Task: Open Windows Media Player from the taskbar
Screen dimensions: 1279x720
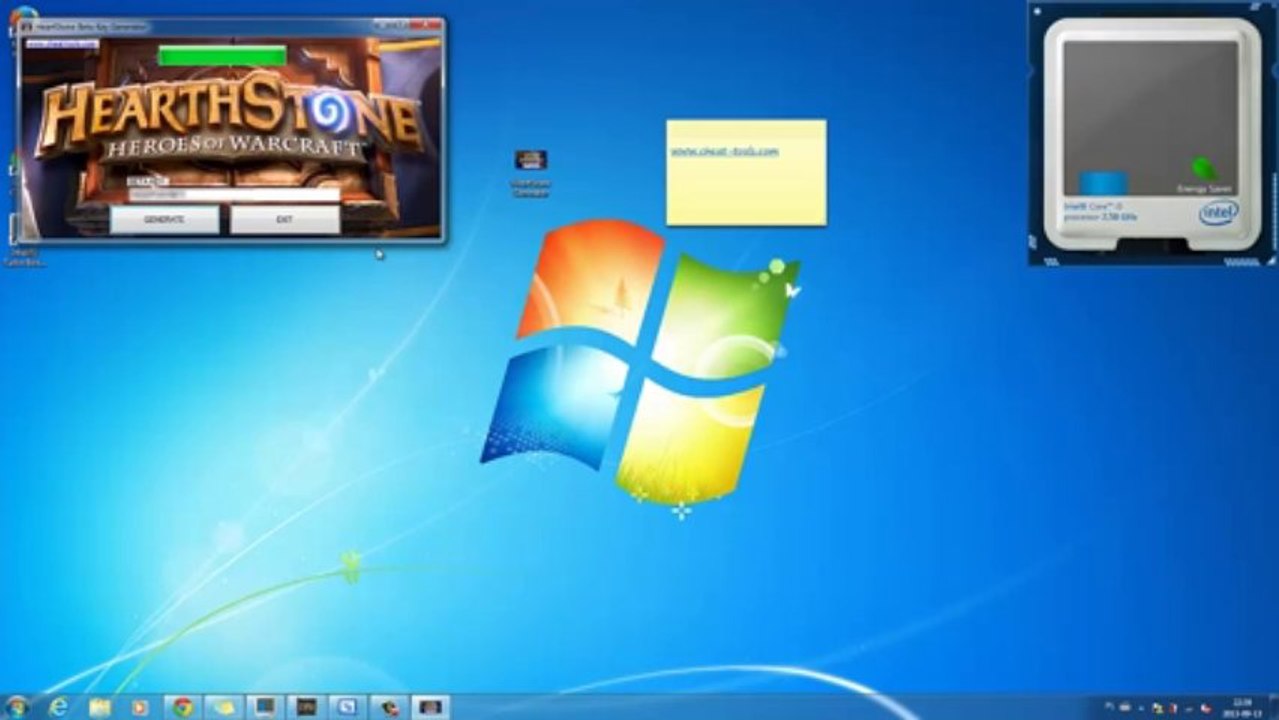Action: pos(140,707)
